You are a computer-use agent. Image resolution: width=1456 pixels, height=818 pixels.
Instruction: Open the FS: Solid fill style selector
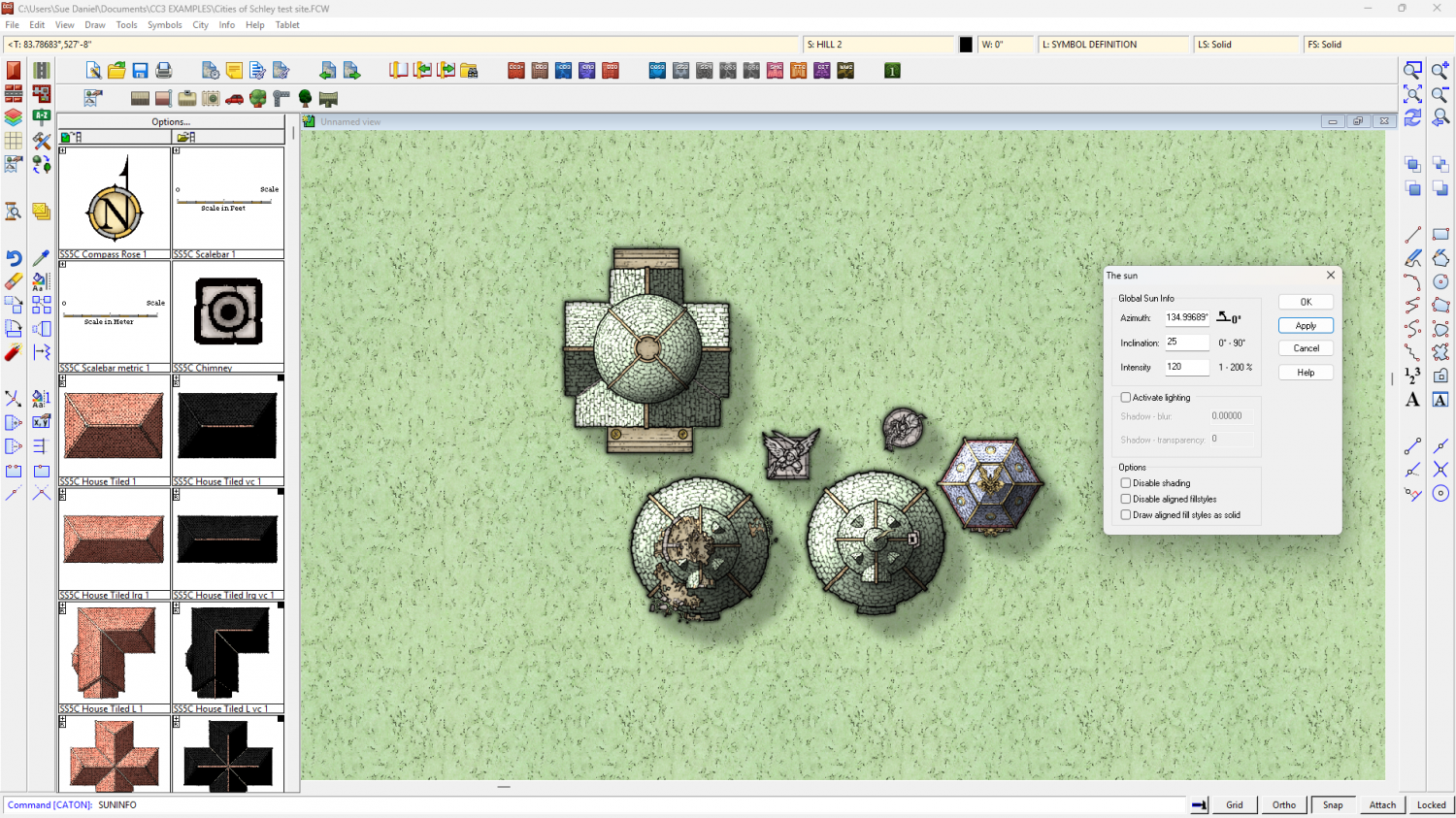[x=1376, y=45]
